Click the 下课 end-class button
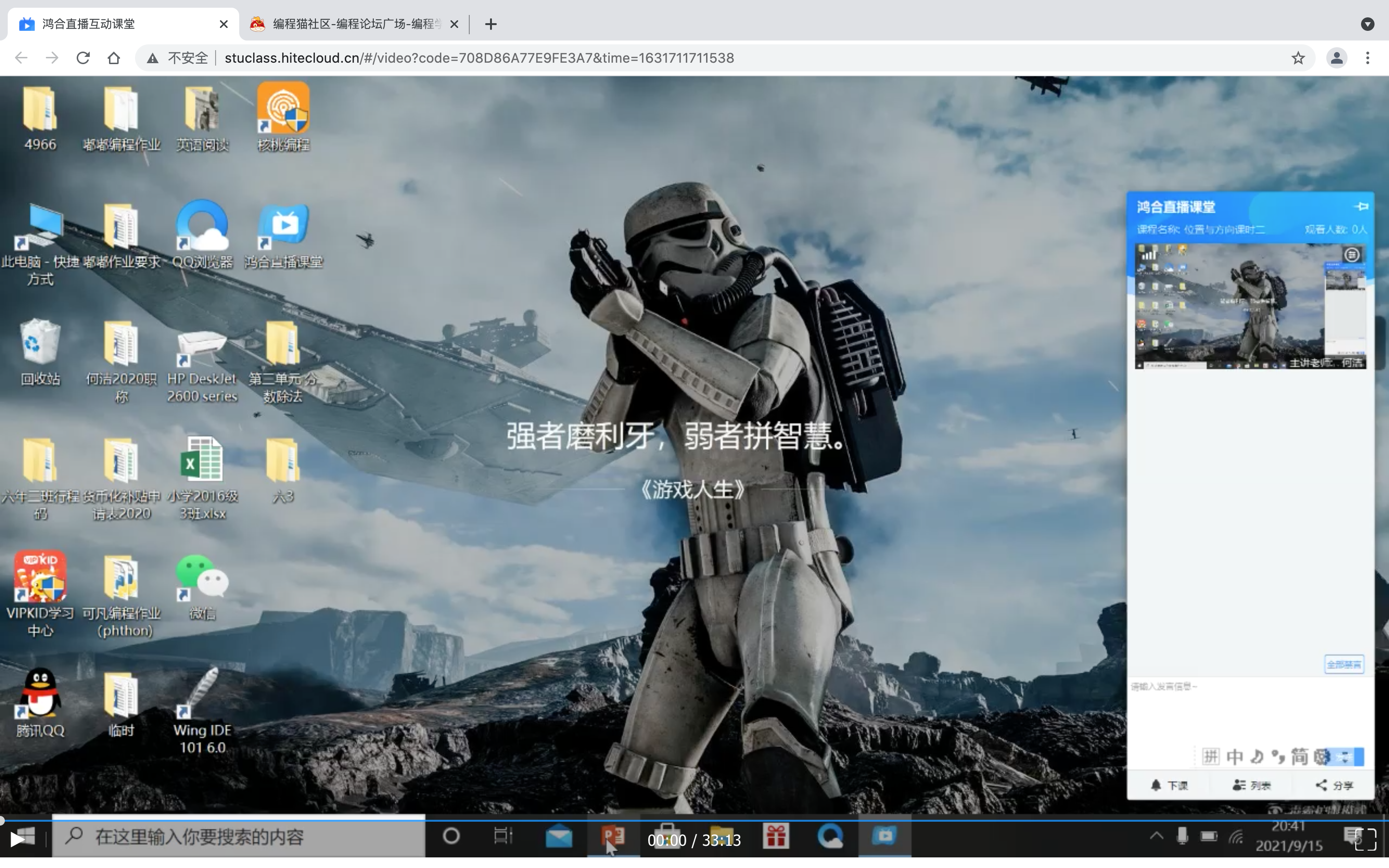This screenshot has height=868, width=1389. click(x=1169, y=786)
